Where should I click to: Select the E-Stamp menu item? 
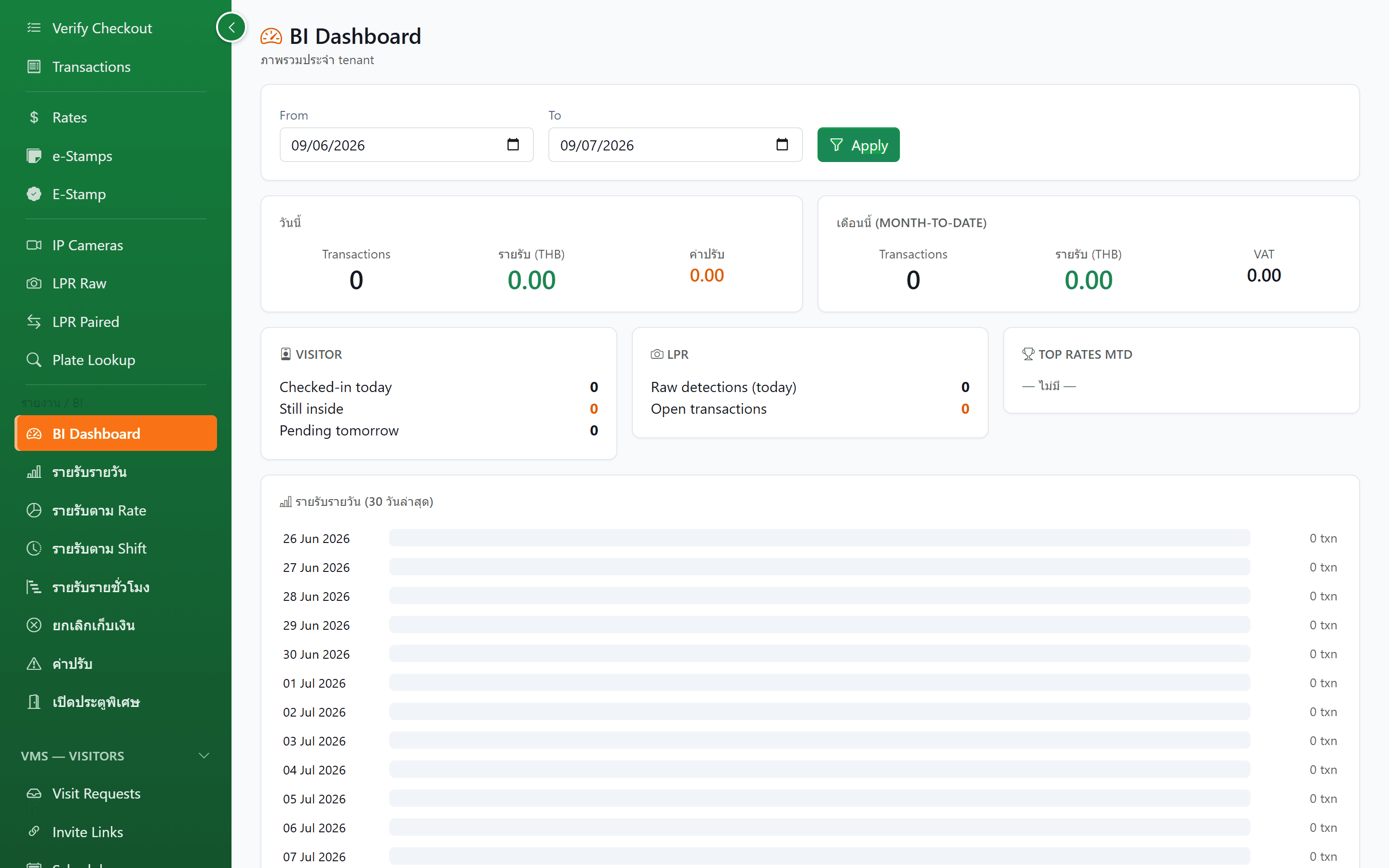116,194
